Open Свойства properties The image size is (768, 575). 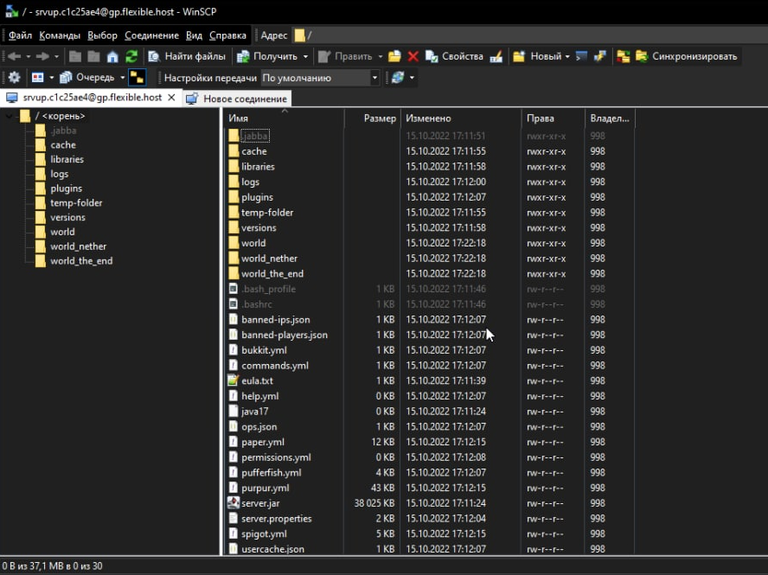(454, 56)
